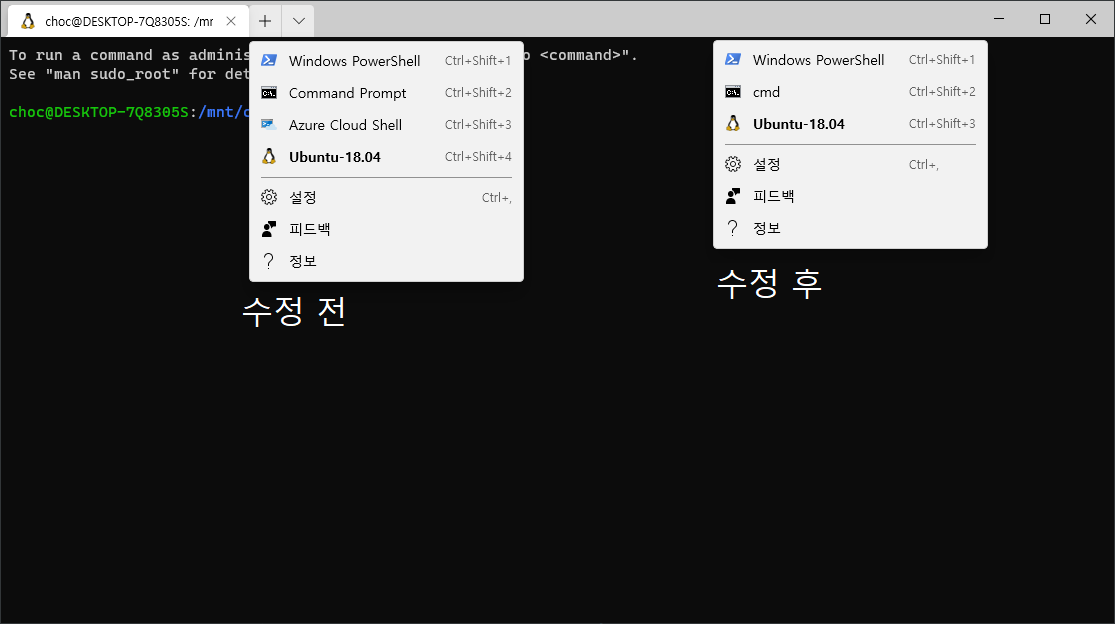Select Ubuntu-18.04 with Ctrl+Shift+3 shortcut
The width and height of the screenshot is (1115, 624).
tap(850, 124)
